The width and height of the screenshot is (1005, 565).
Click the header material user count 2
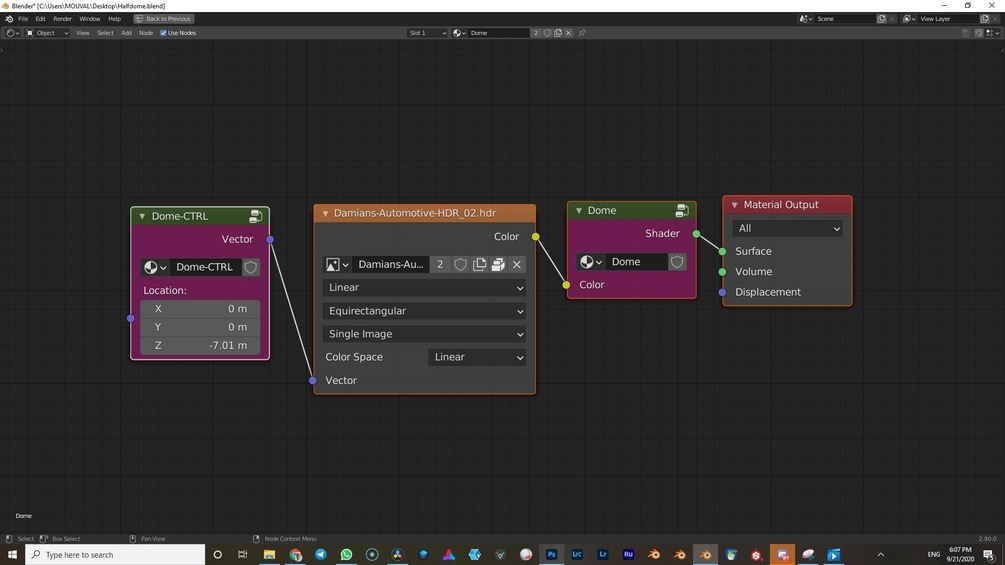536,33
